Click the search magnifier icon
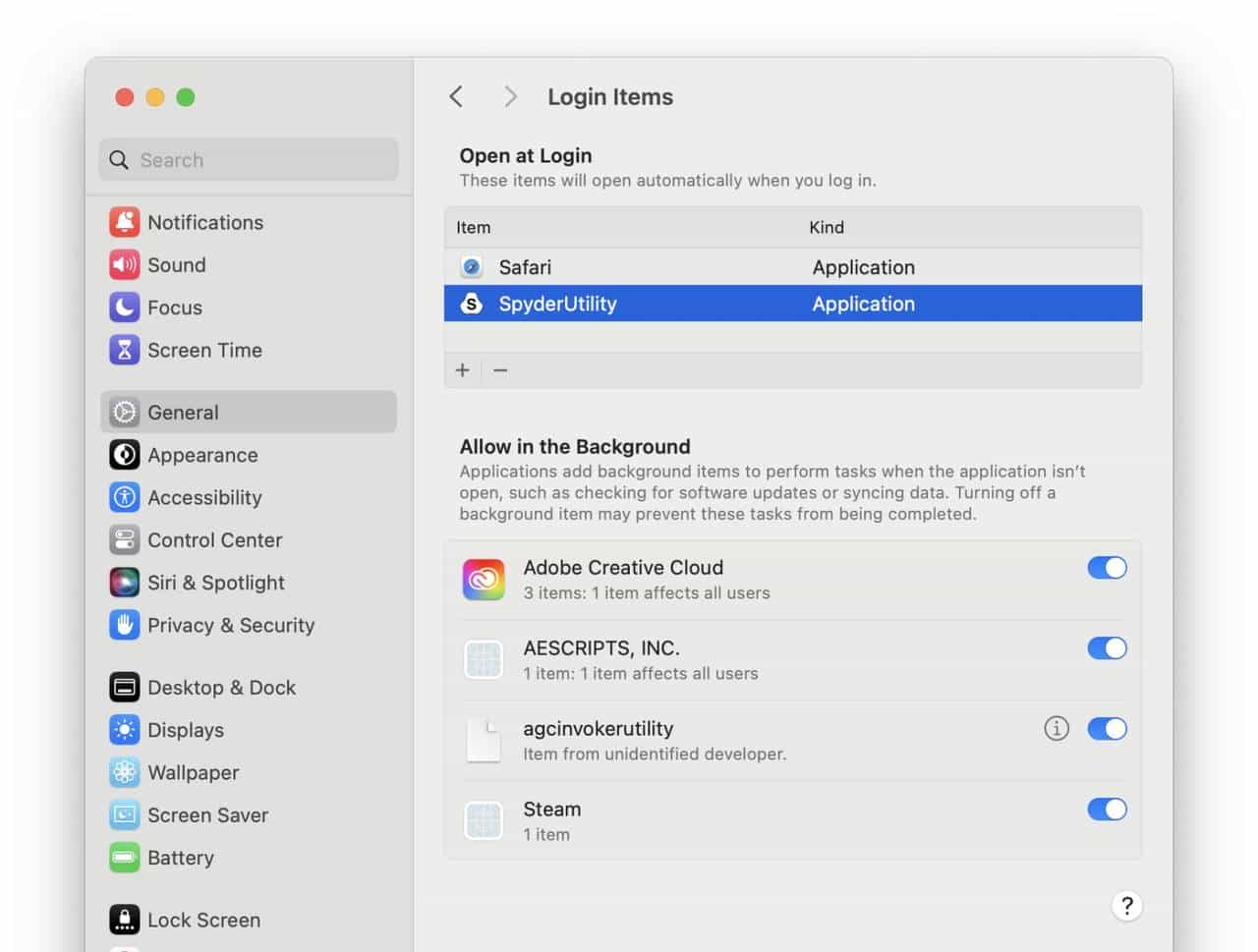 tap(119, 160)
